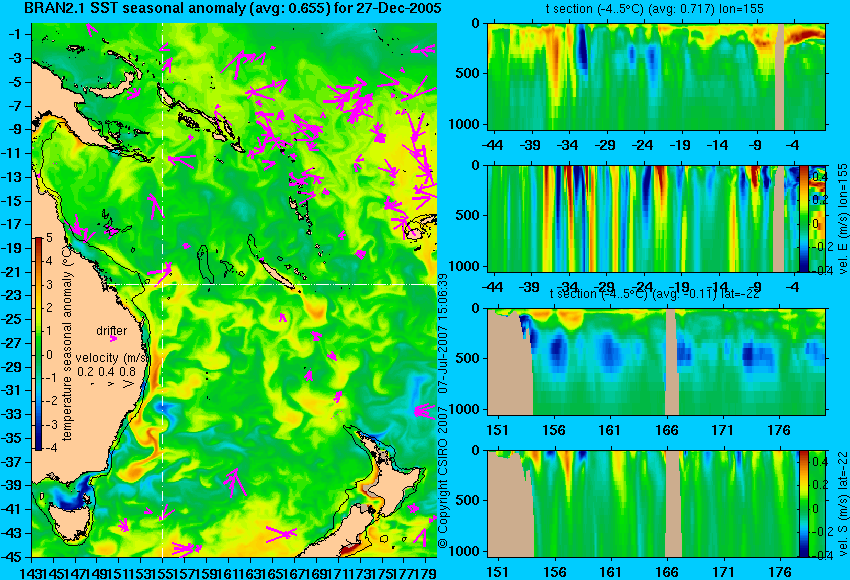The image size is (850, 580).
Task: Click the "t section ... lat=-22" panel title
Action: (654, 293)
